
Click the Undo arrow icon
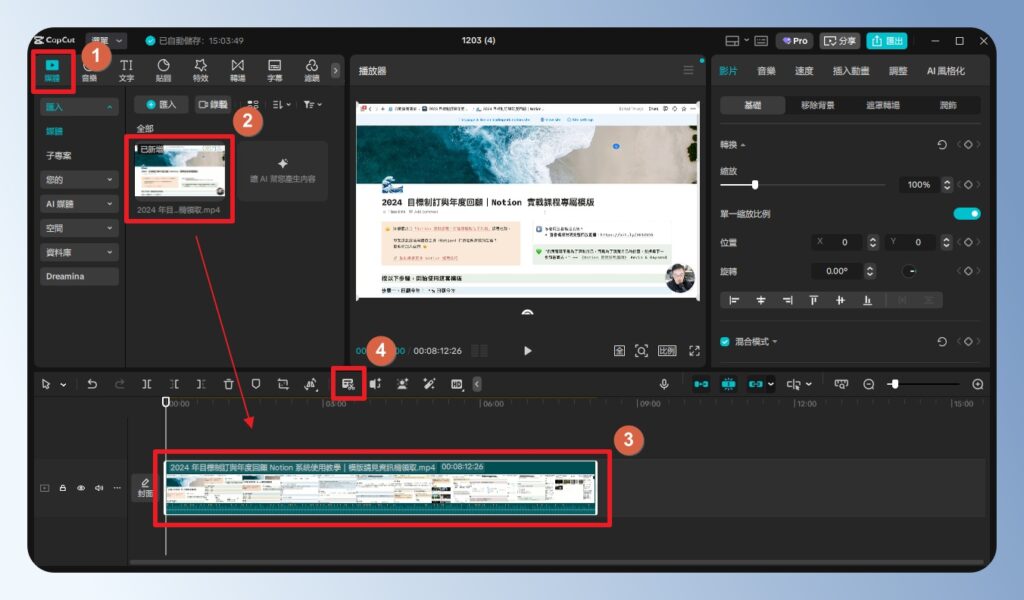coord(93,385)
